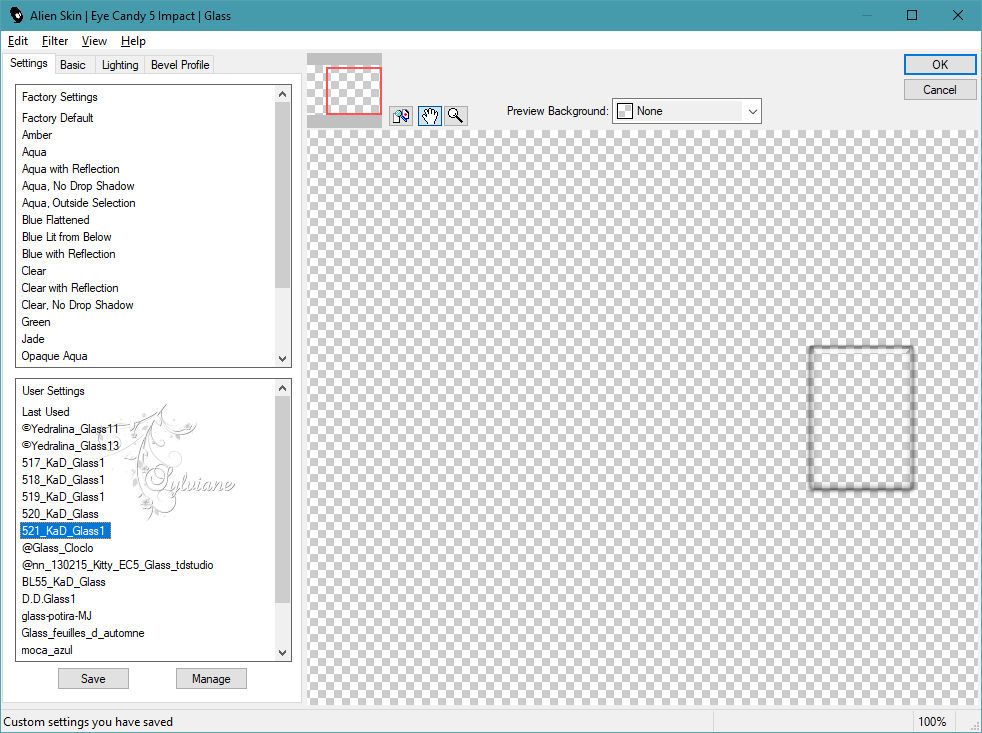Screen dimensions: 982x733
Task: Select Blue Lit from Below preset
Action: tap(67, 236)
